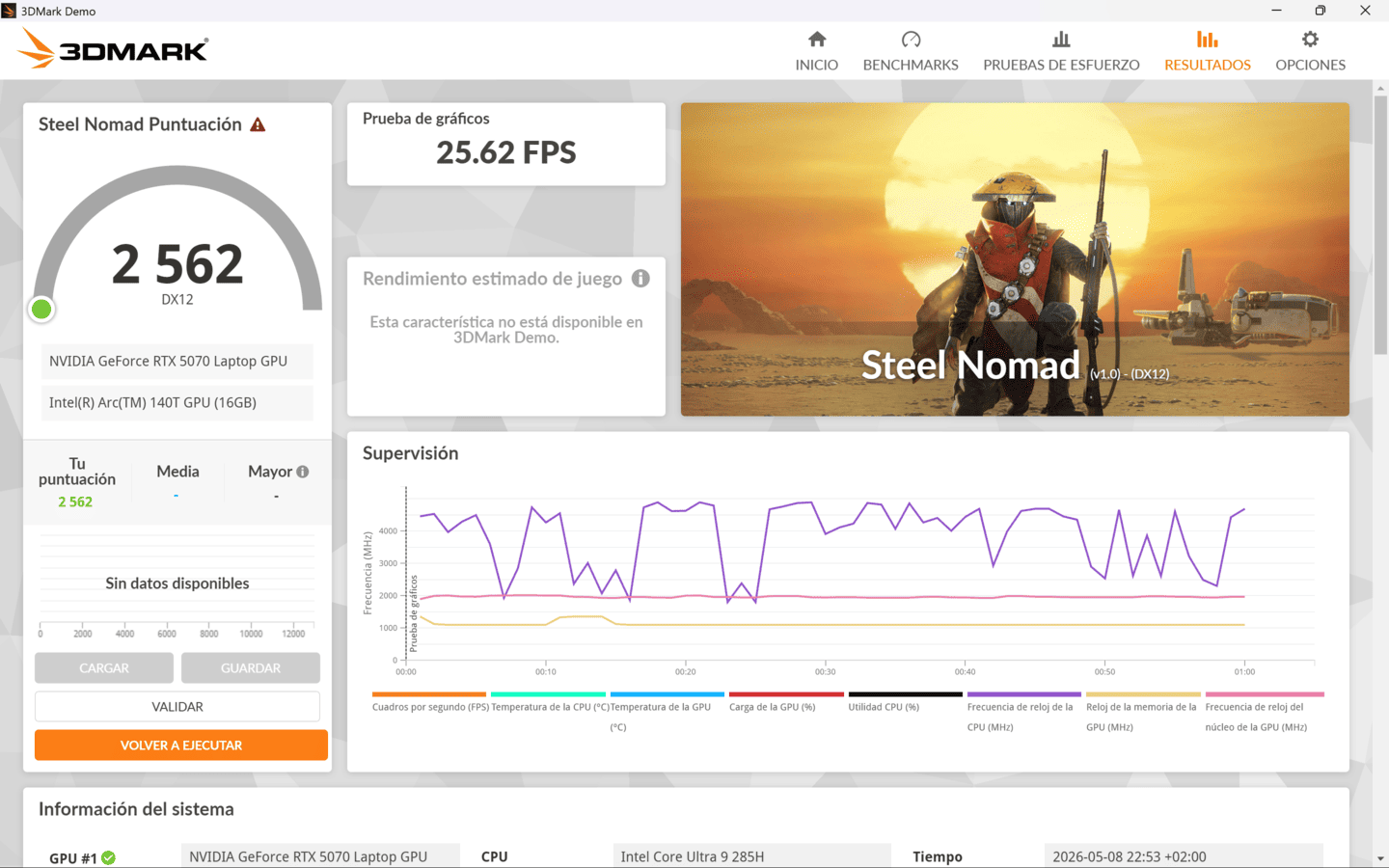Click the 3DMark logo
The height and width of the screenshot is (868, 1389).
113,48
